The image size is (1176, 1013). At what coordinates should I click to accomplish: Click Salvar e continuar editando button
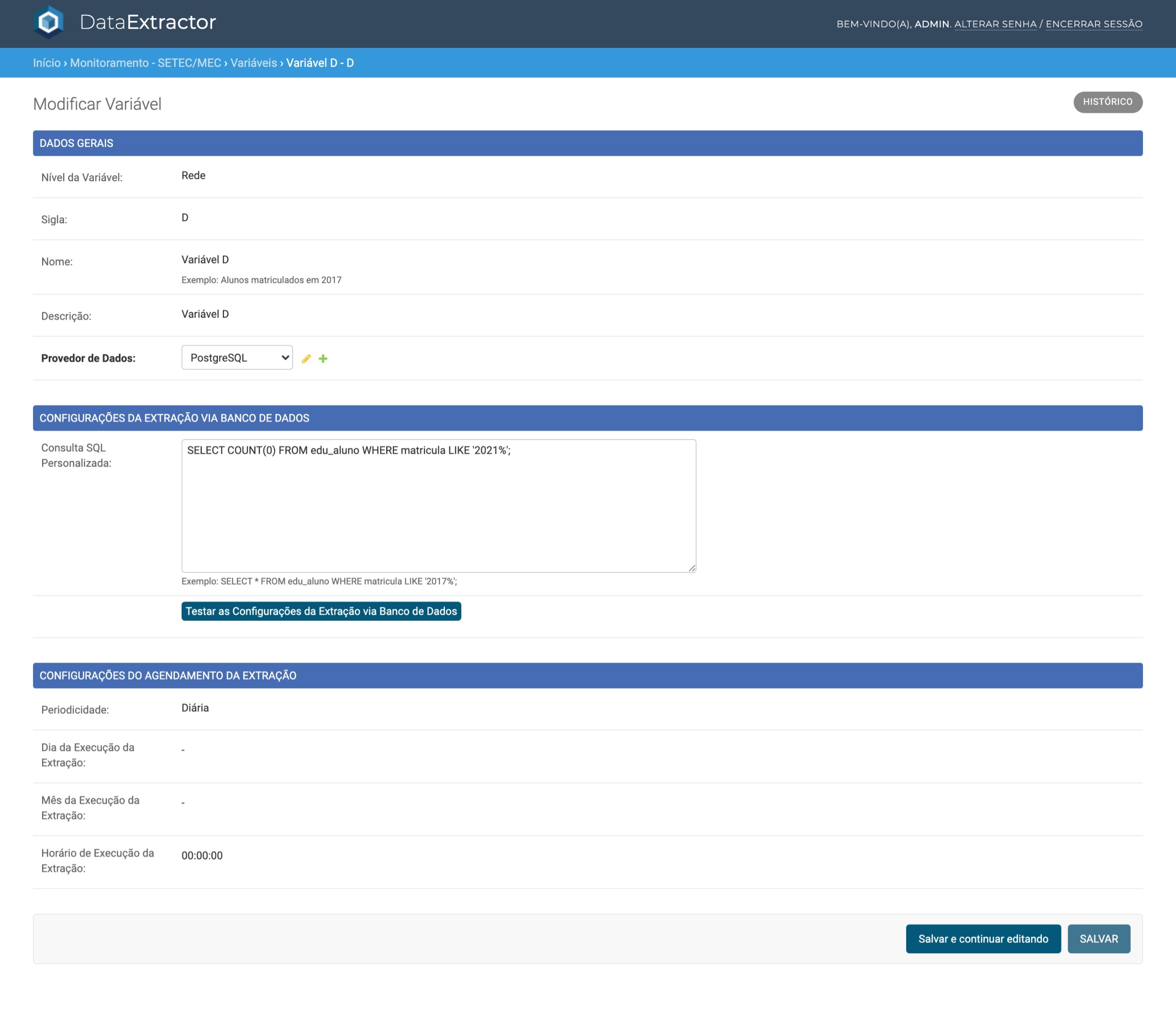983,939
